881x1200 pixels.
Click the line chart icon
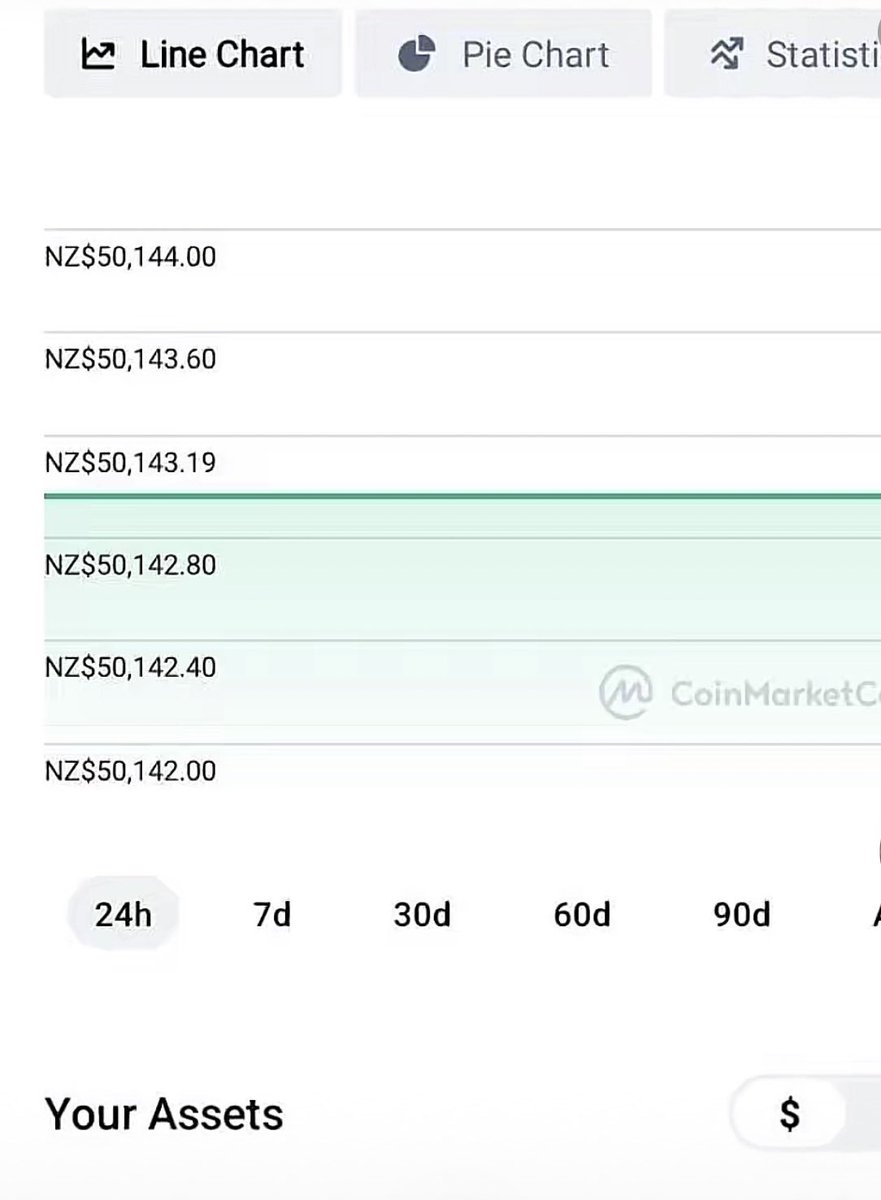click(x=98, y=54)
